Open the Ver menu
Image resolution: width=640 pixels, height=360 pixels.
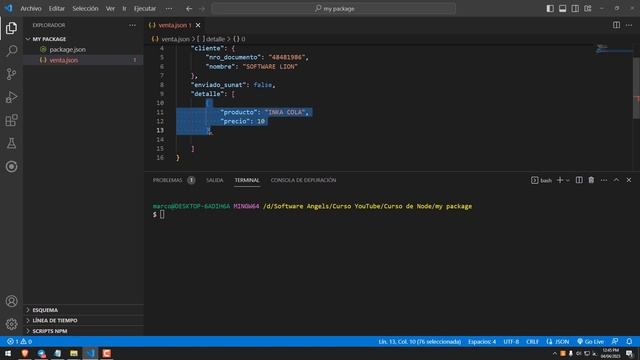(110, 9)
